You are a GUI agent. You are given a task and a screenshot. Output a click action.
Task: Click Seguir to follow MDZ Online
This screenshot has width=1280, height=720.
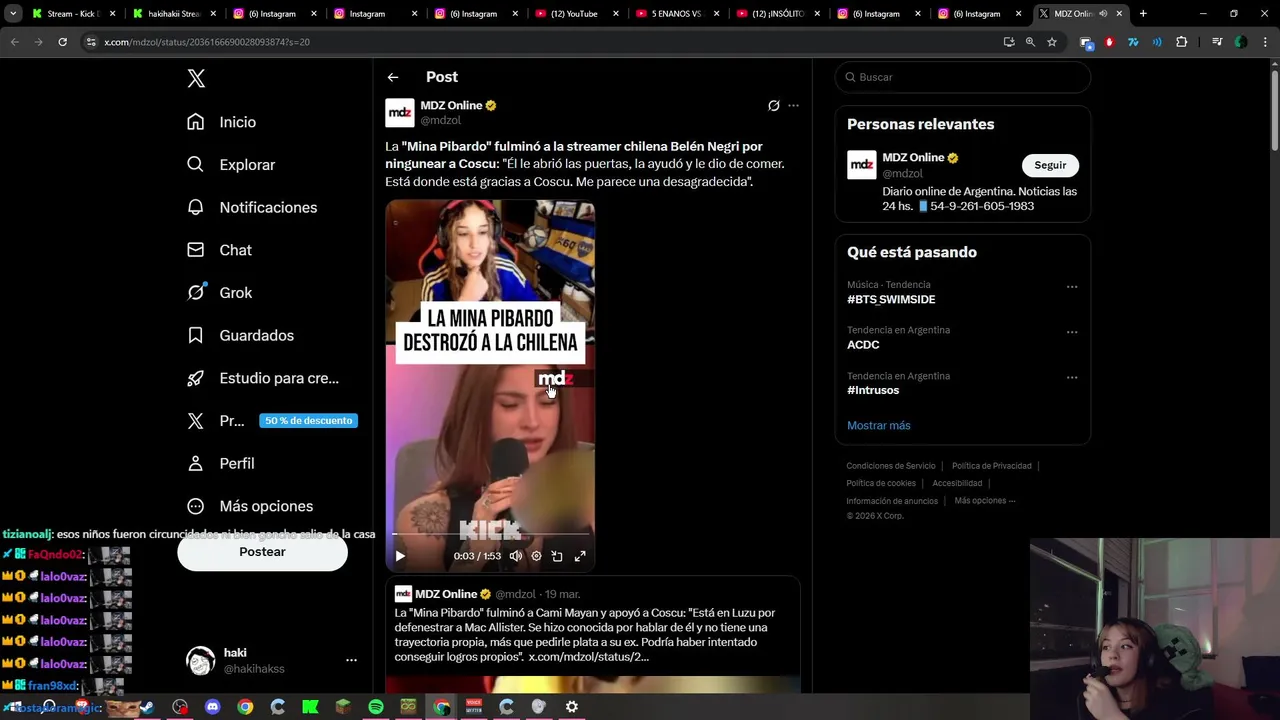pos(1050,165)
